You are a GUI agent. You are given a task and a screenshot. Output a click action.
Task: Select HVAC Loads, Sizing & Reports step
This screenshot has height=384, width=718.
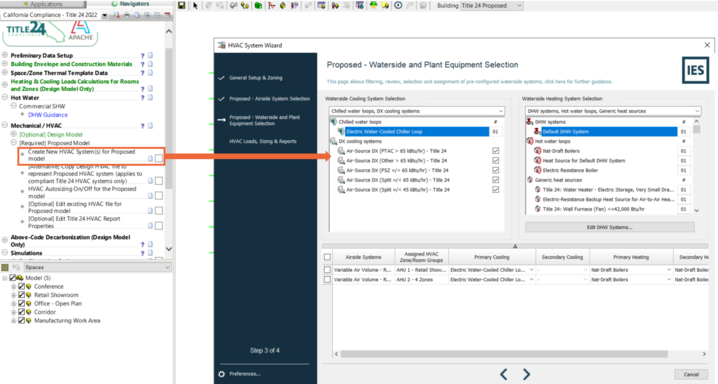pos(263,141)
